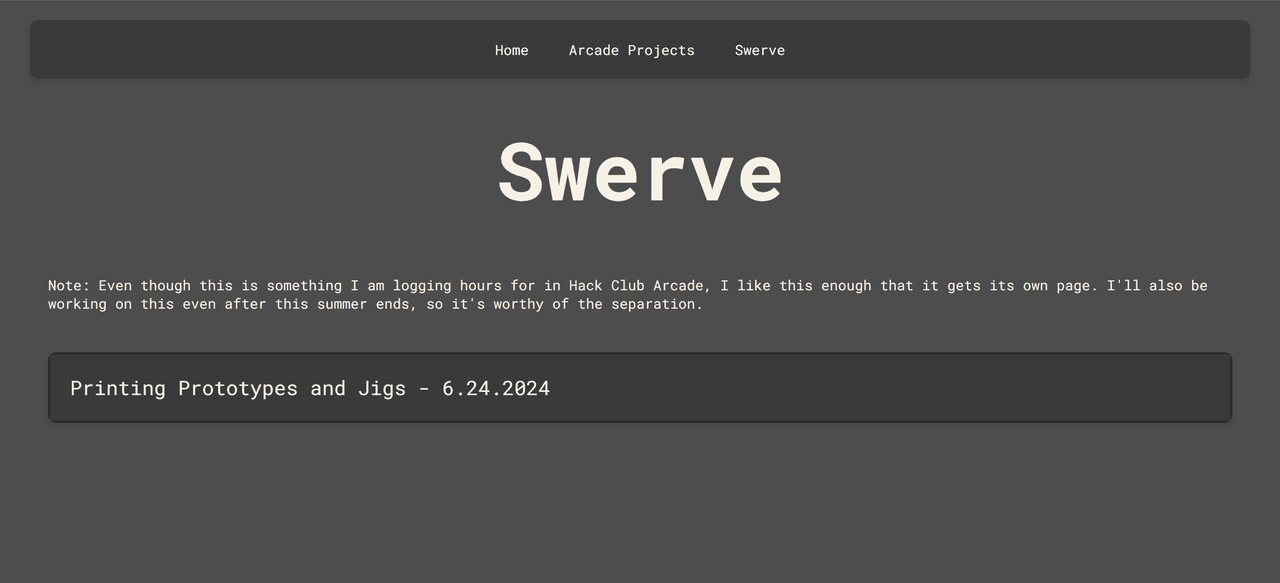This screenshot has width=1280, height=583.
Task: Click the 6.24.2024 date in the entry
Action: tap(496, 388)
